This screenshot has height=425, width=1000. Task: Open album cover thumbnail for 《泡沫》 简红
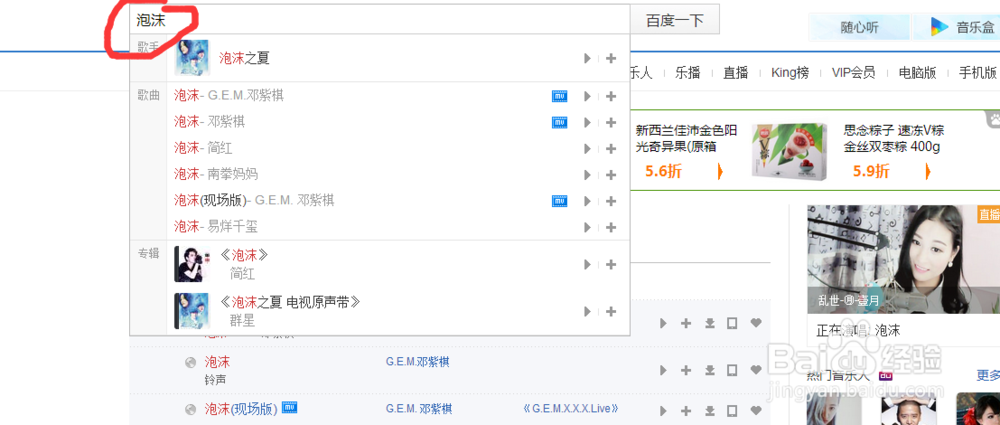click(x=192, y=264)
